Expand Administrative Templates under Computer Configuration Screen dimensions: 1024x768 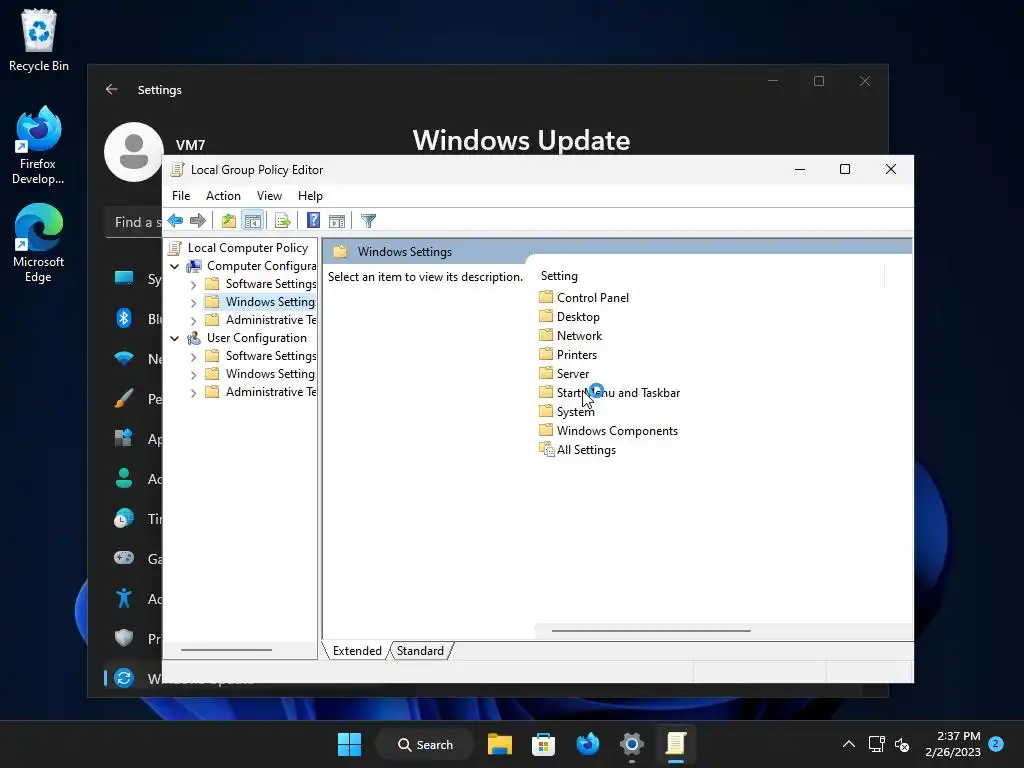pos(193,321)
